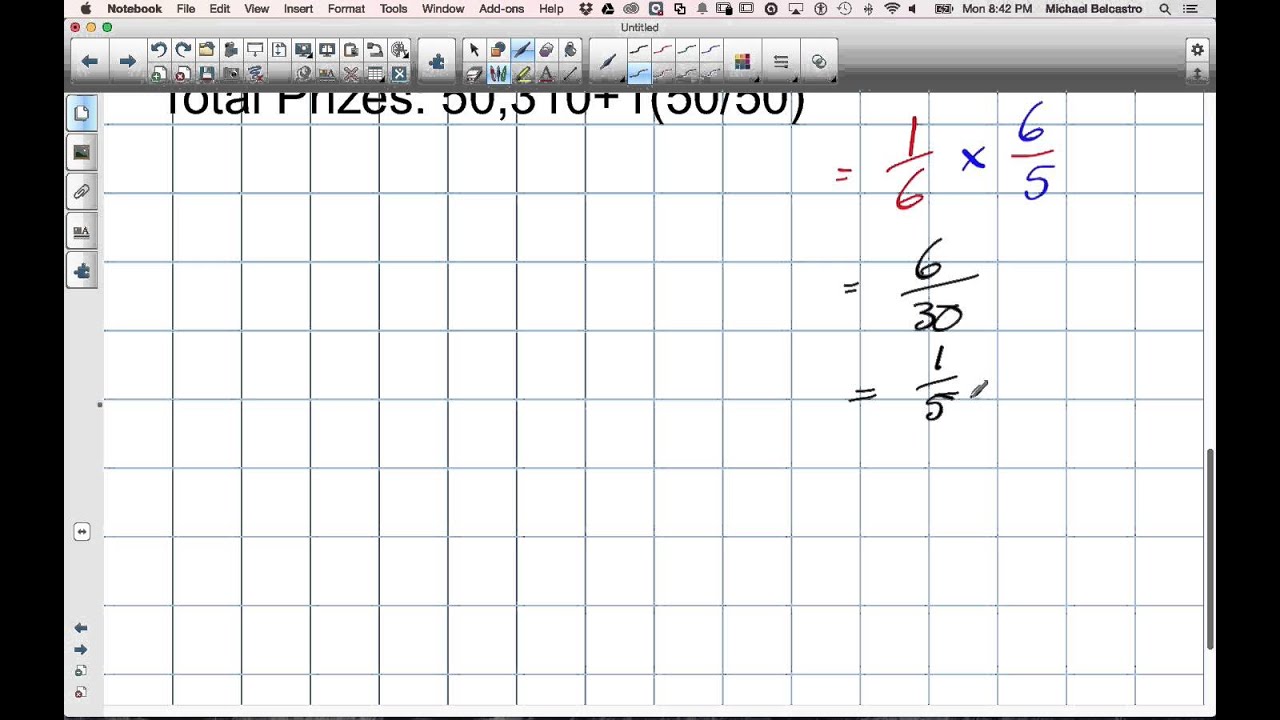Select the Shapes tool

tap(498, 50)
